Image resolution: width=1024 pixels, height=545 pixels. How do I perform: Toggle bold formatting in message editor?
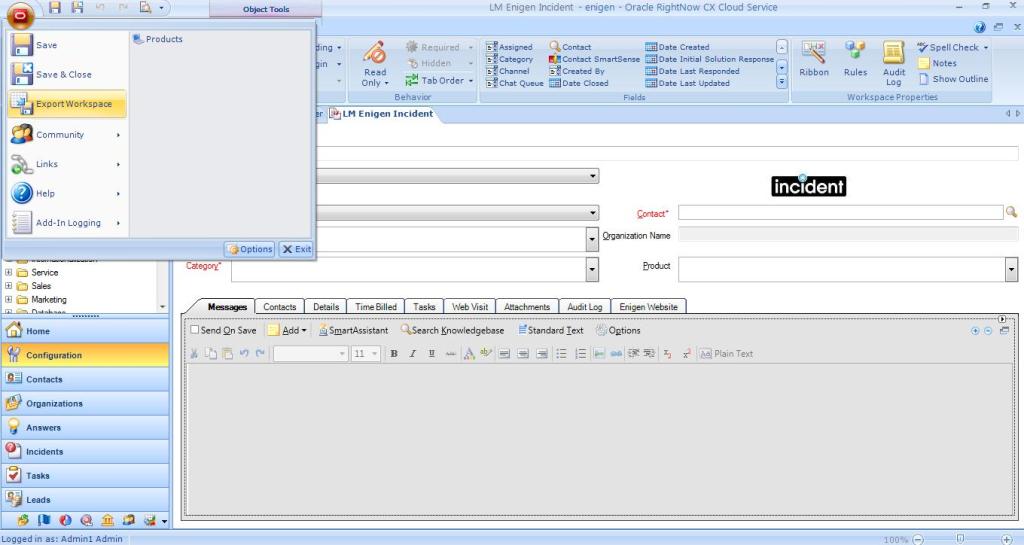click(394, 354)
